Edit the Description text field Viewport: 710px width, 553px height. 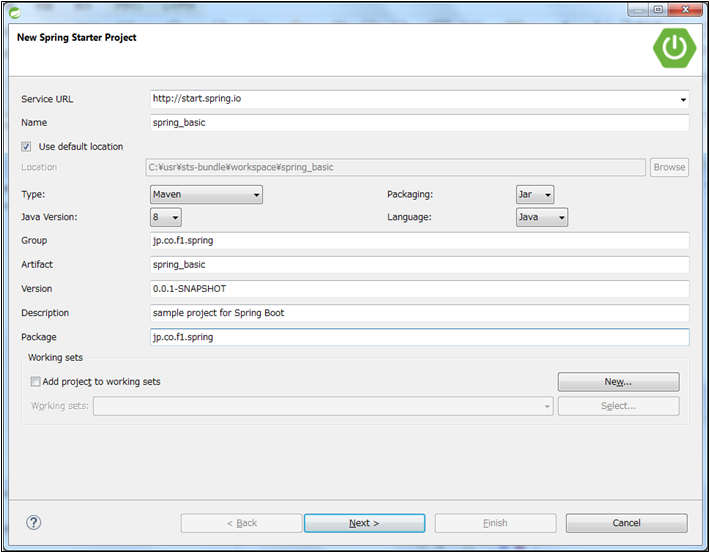[419, 313]
